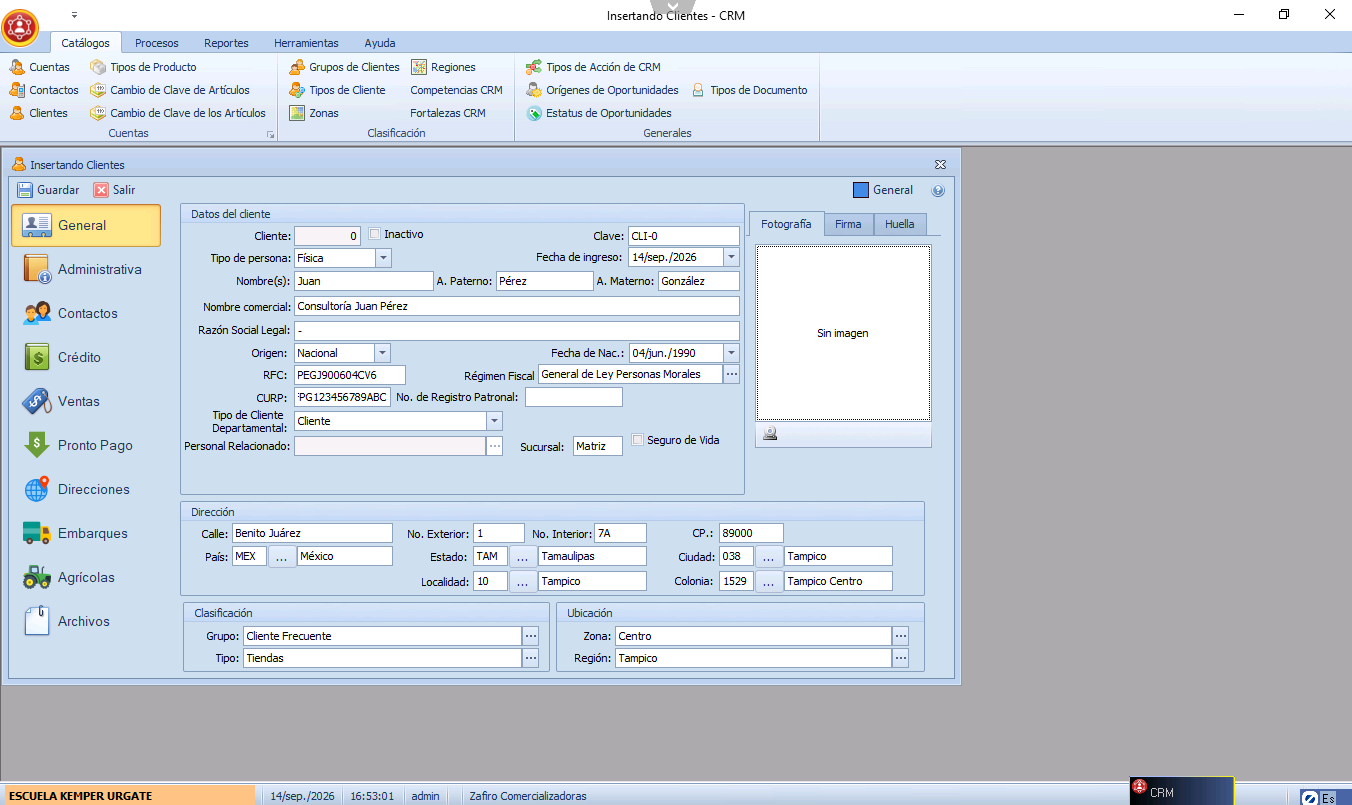The width and height of the screenshot is (1352, 805).
Task: Switch to the Firma tab
Action: pos(848,224)
